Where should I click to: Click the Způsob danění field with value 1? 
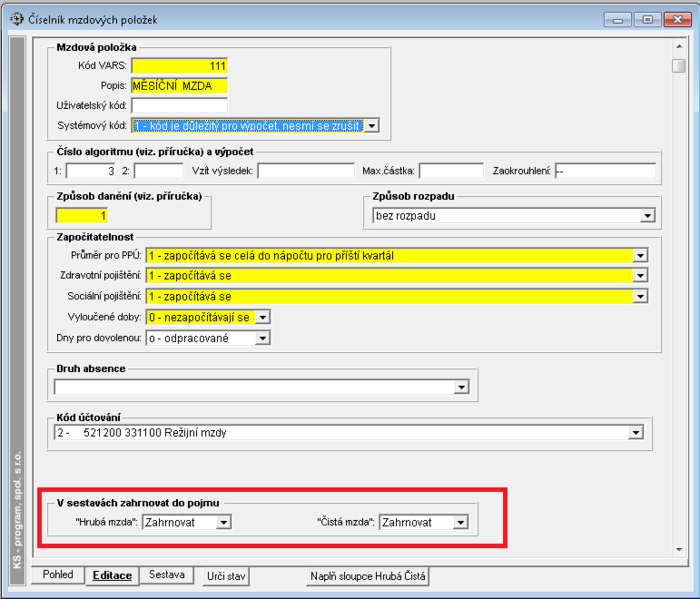82,216
